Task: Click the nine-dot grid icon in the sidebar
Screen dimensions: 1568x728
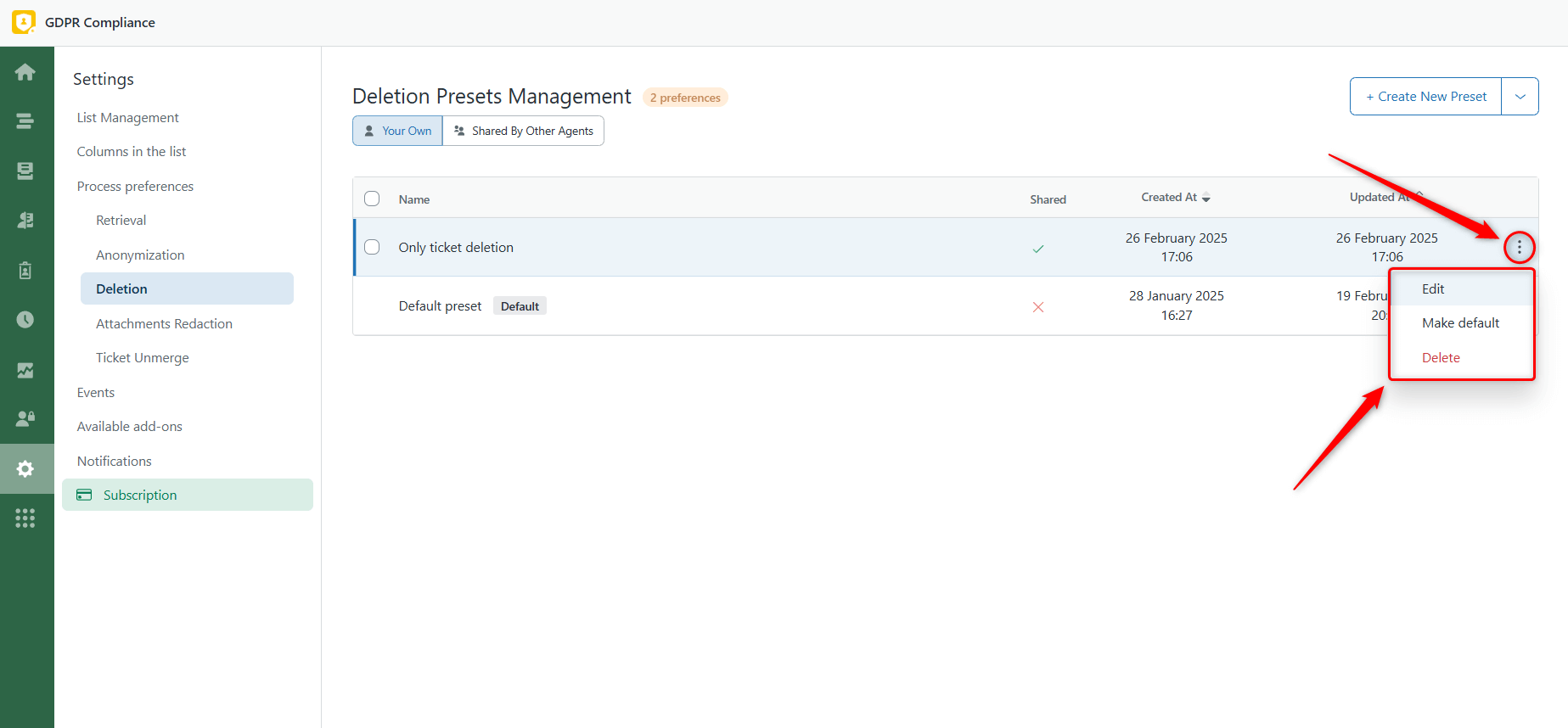Action: pos(25,518)
